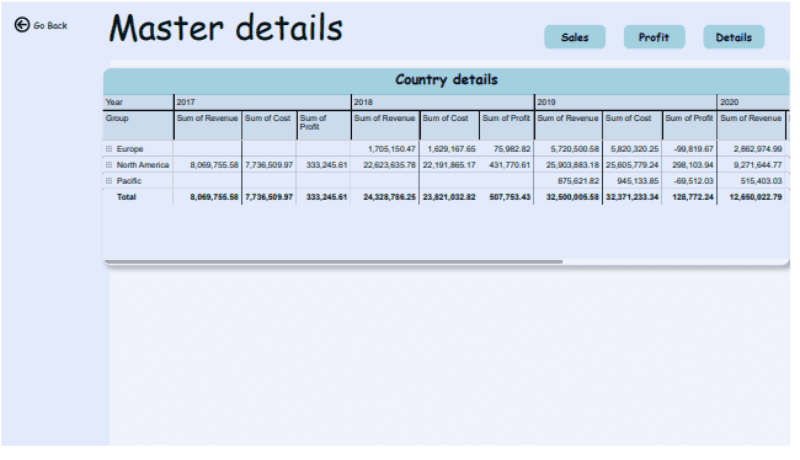Expand the Europe group row
This screenshot has height=460, width=800.
tap(109, 150)
